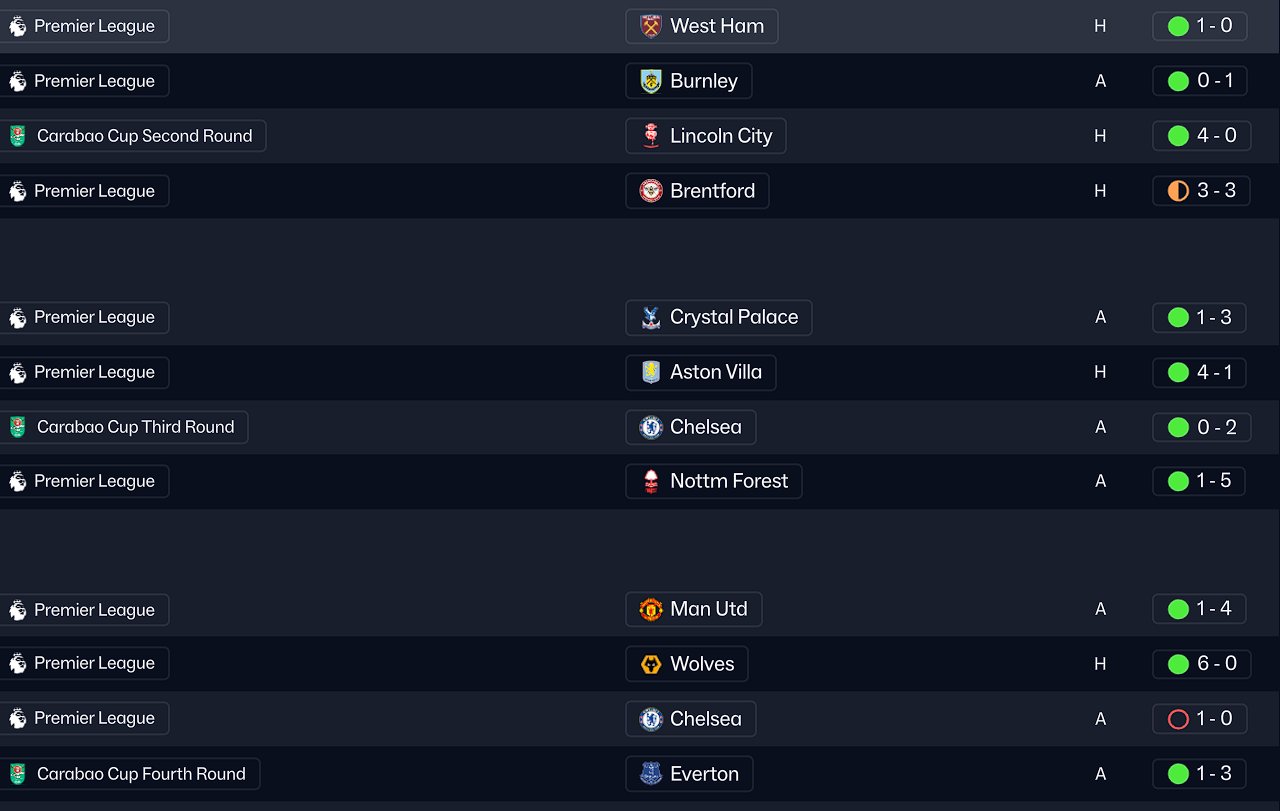Image resolution: width=1280 pixels, height=811 pixels.
Task: Click the Aston Villa crest icon
Action: tap(651, 373)
